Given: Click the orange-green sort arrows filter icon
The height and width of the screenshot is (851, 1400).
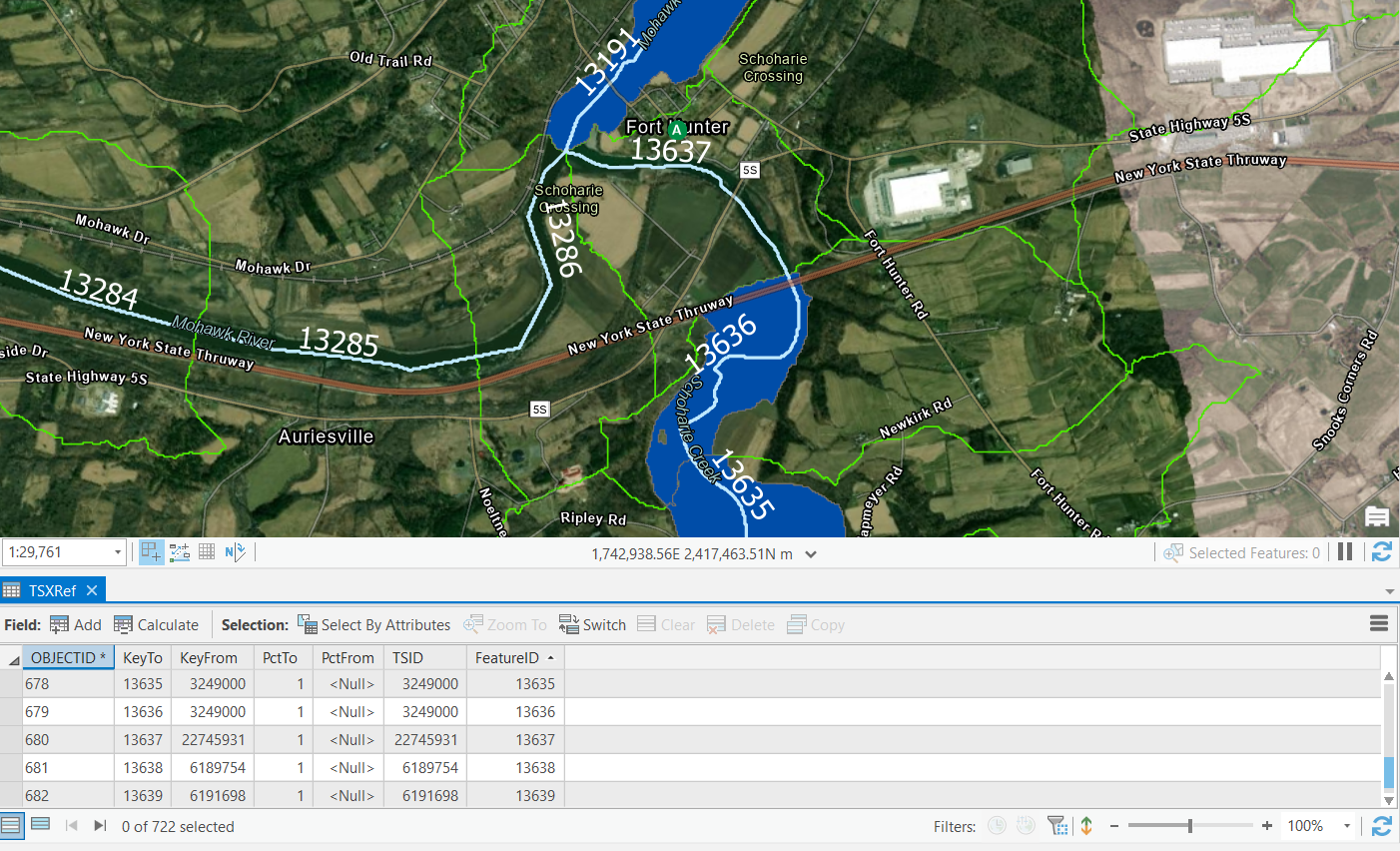Looking at the screenshot, I should [x=1086, y=825].
